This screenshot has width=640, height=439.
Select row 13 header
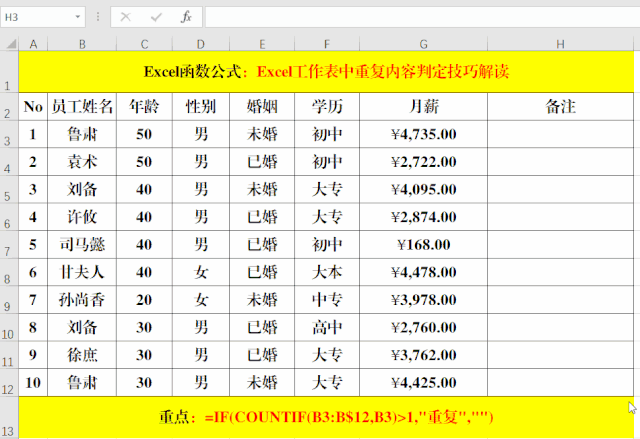(x=9, y=417)
